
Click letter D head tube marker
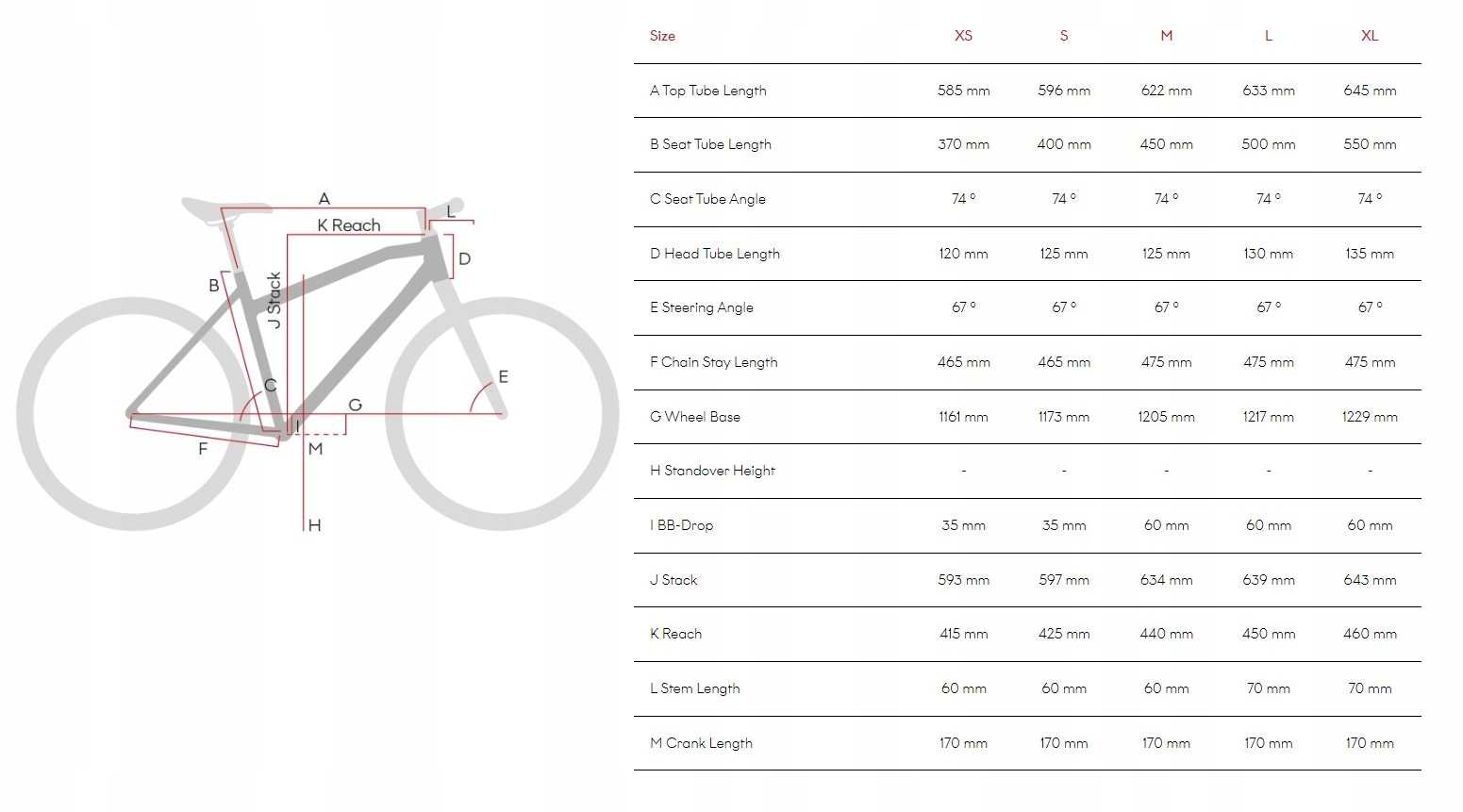click(x=464, y=258)
